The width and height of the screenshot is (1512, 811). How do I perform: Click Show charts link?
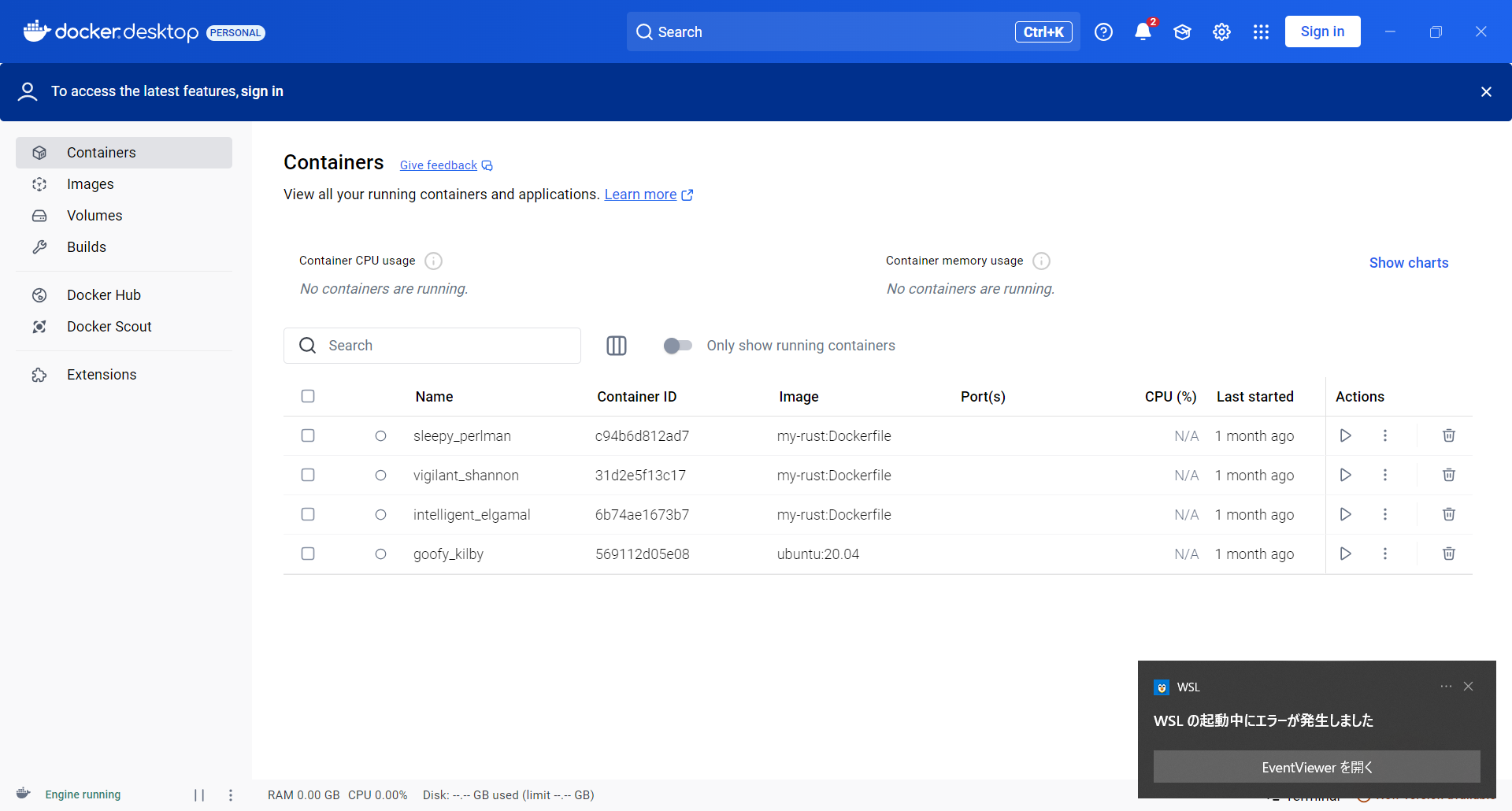[x=1408, y=263]
